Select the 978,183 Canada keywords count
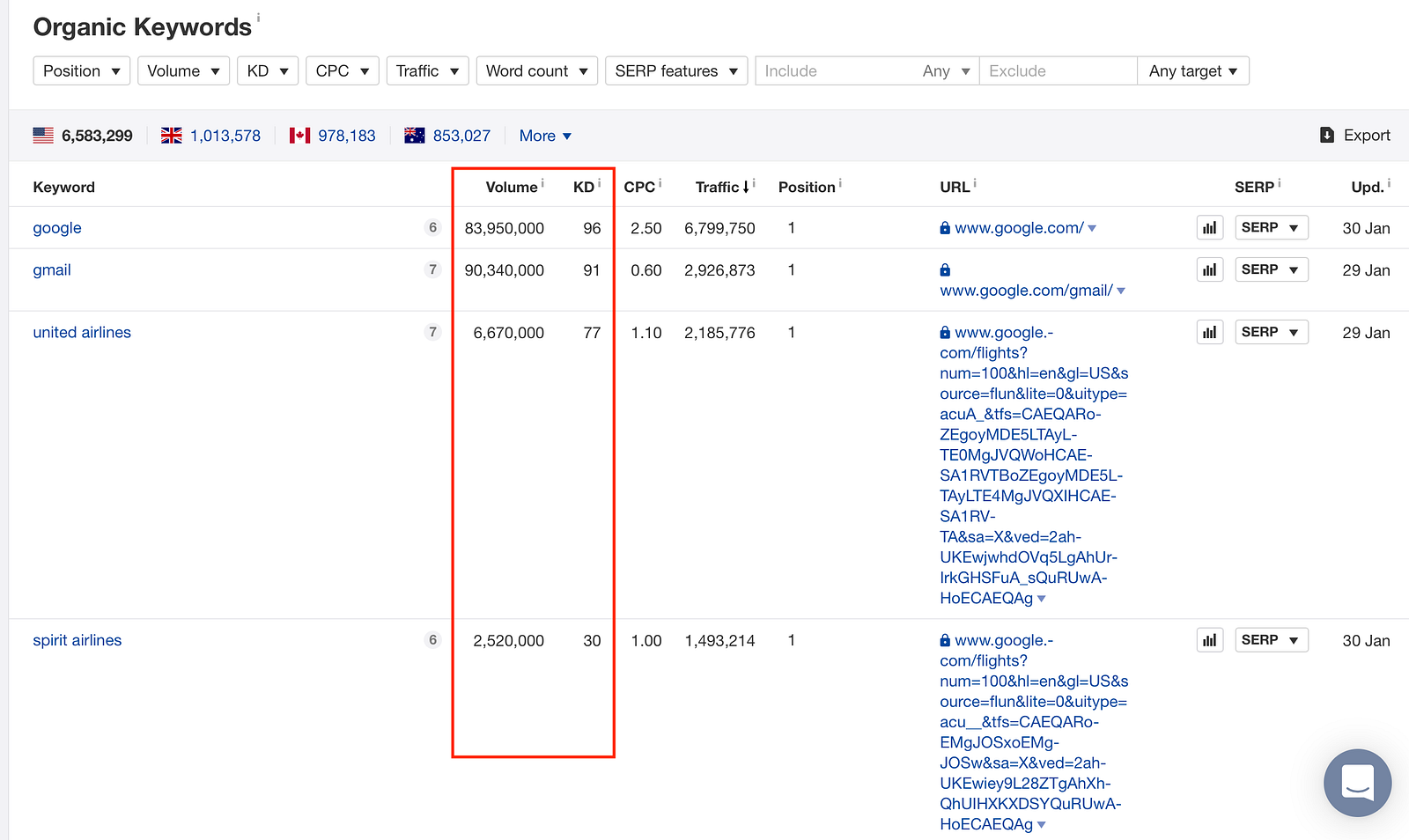Viewport: 1409px width, 840px height. [x=347, y=136]
